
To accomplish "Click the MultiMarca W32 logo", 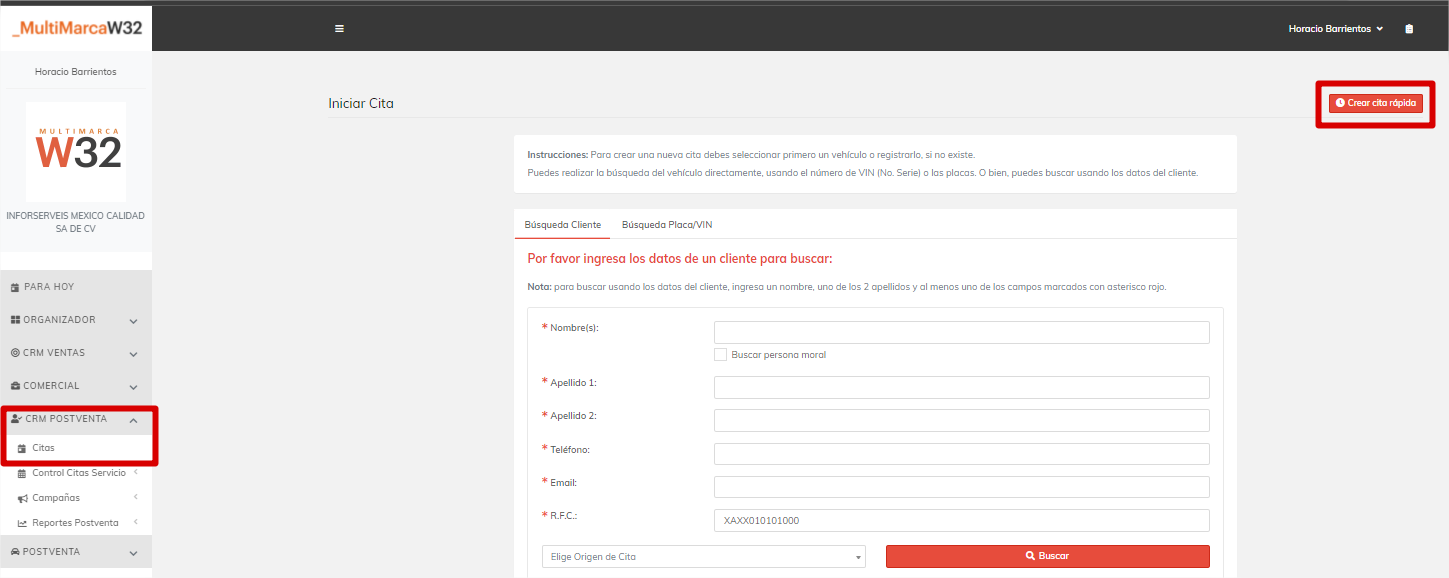I will coord(76,28).
